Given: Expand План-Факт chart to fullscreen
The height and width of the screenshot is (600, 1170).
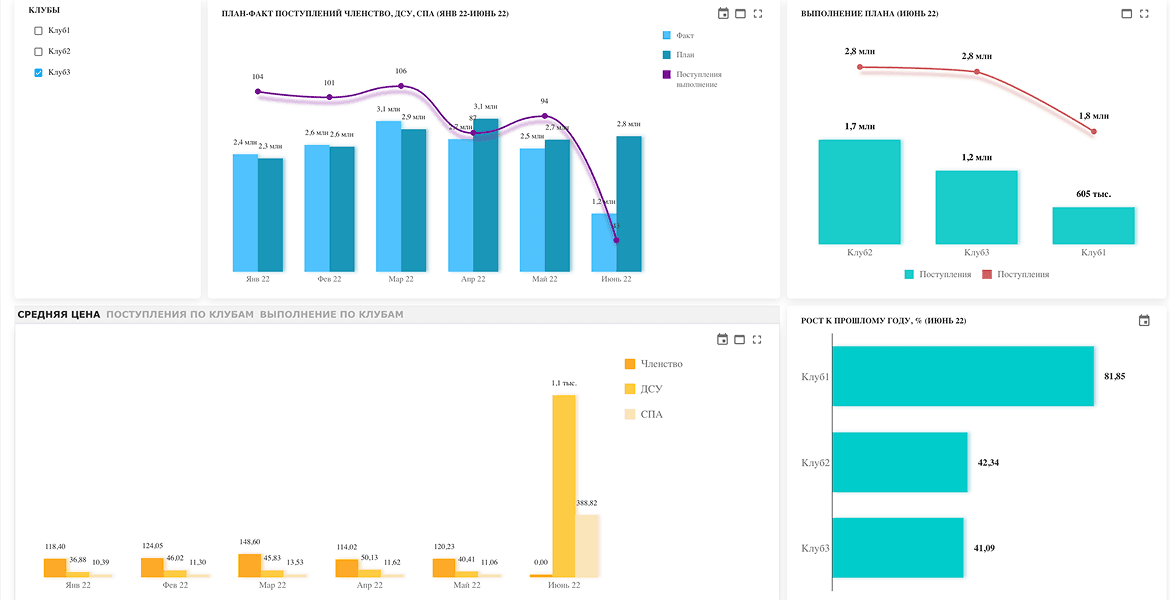Looking at the screenshot, I should click(x=758, y=13).
